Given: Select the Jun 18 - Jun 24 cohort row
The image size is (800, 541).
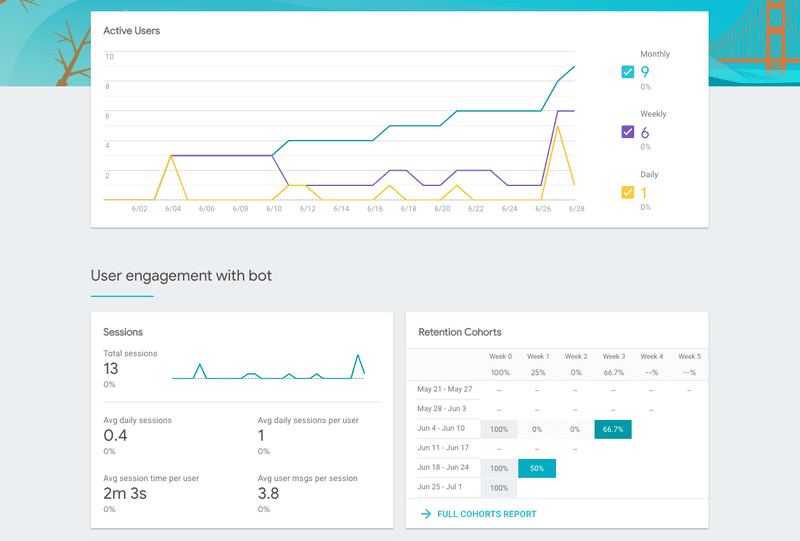Looking at the screenshot, I should [444, 468].
